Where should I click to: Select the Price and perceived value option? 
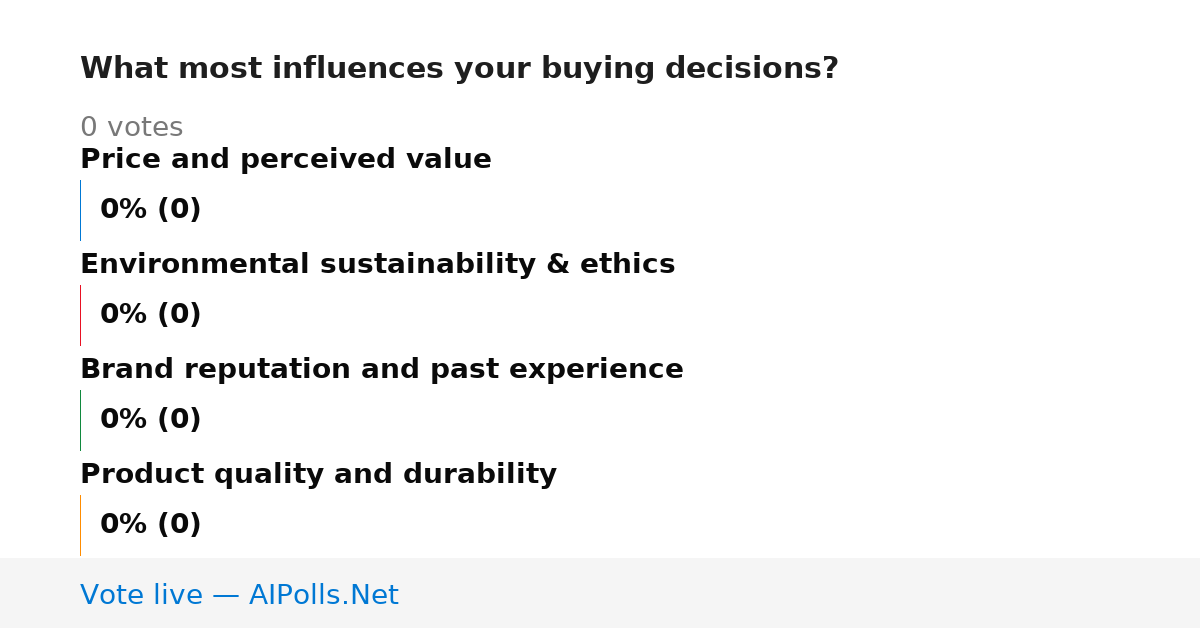[286, 160]
